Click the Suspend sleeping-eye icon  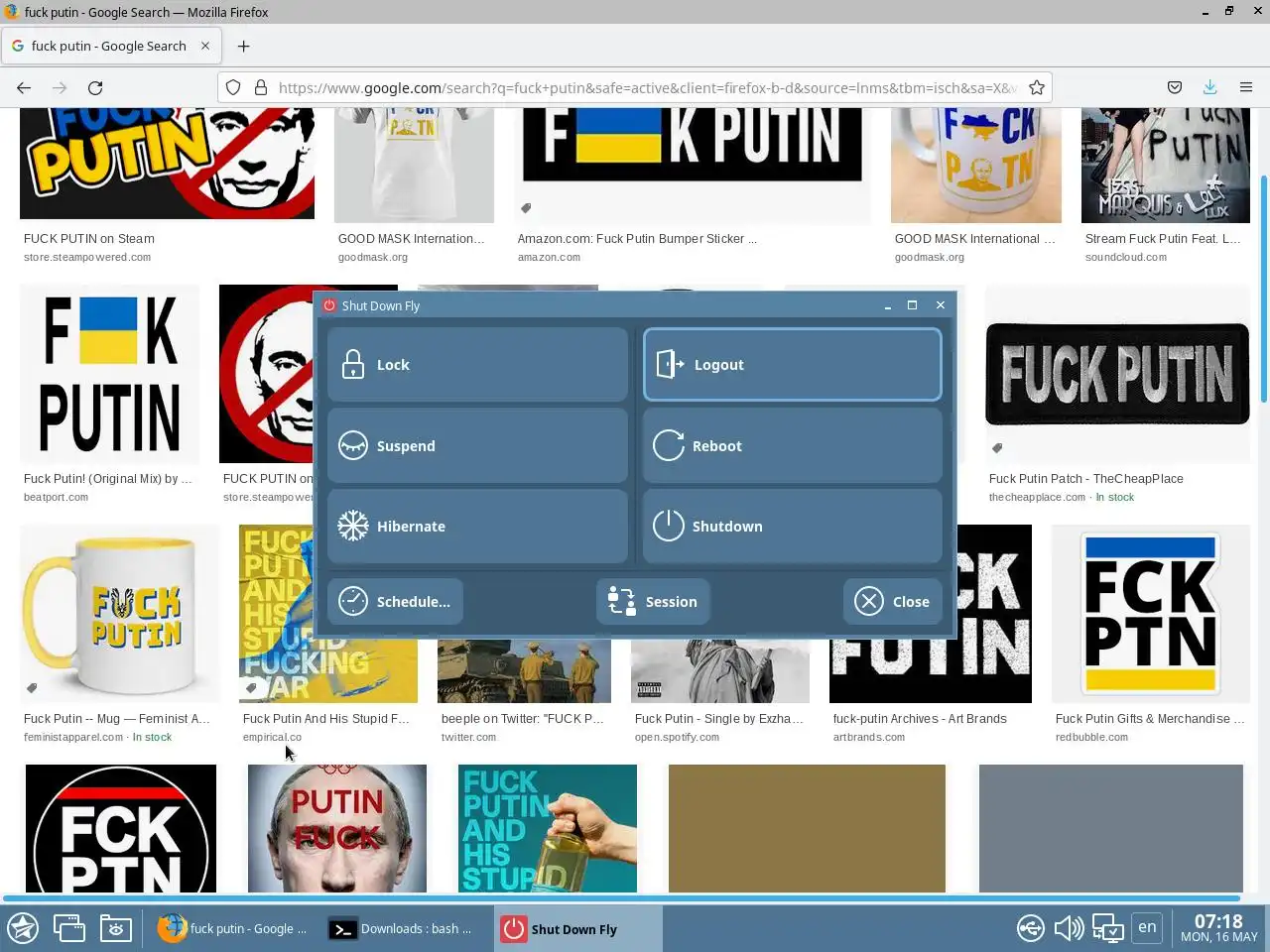(x=353, y=446)
